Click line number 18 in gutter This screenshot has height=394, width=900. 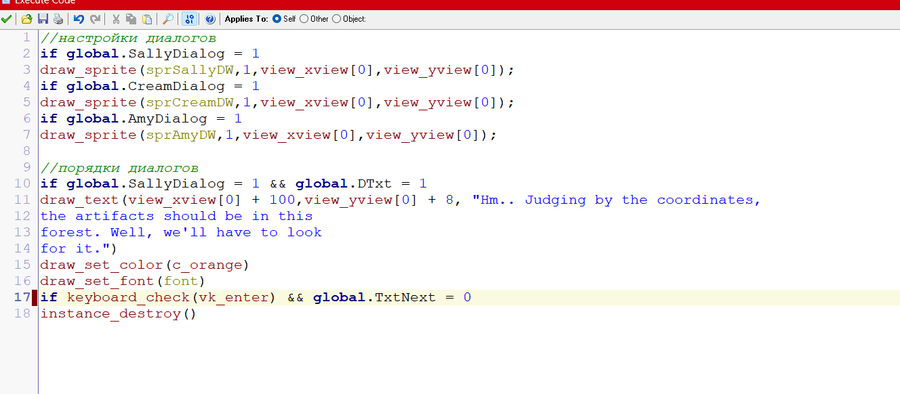click(x=23, y=314)
